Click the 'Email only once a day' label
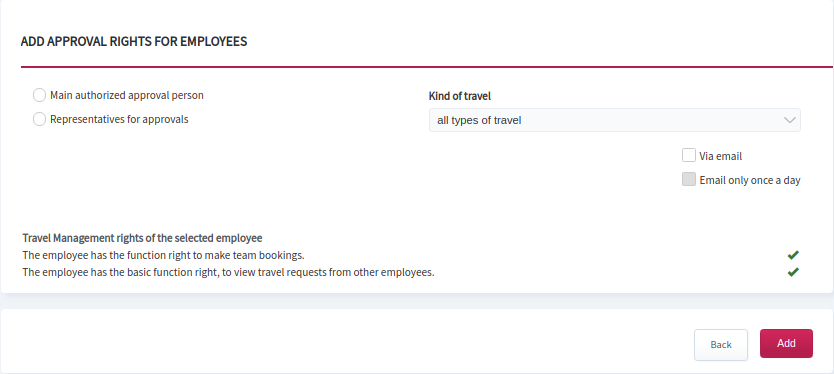The image size is (834, 374). point(750,180)
